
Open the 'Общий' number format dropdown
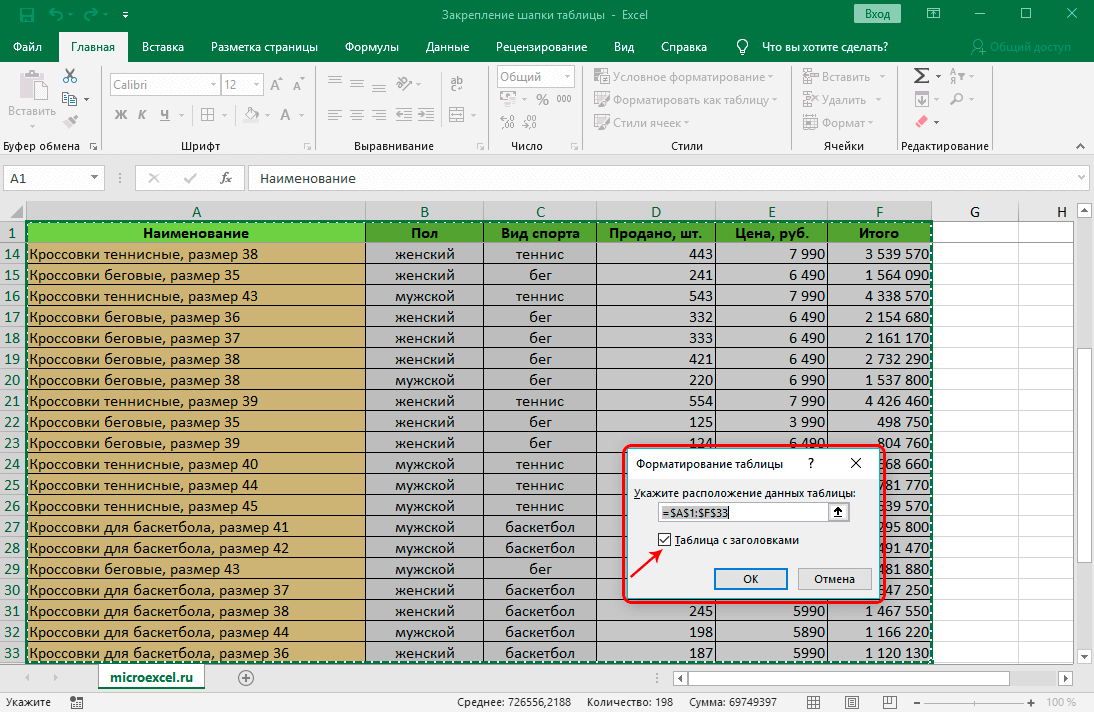pos(568,77)
